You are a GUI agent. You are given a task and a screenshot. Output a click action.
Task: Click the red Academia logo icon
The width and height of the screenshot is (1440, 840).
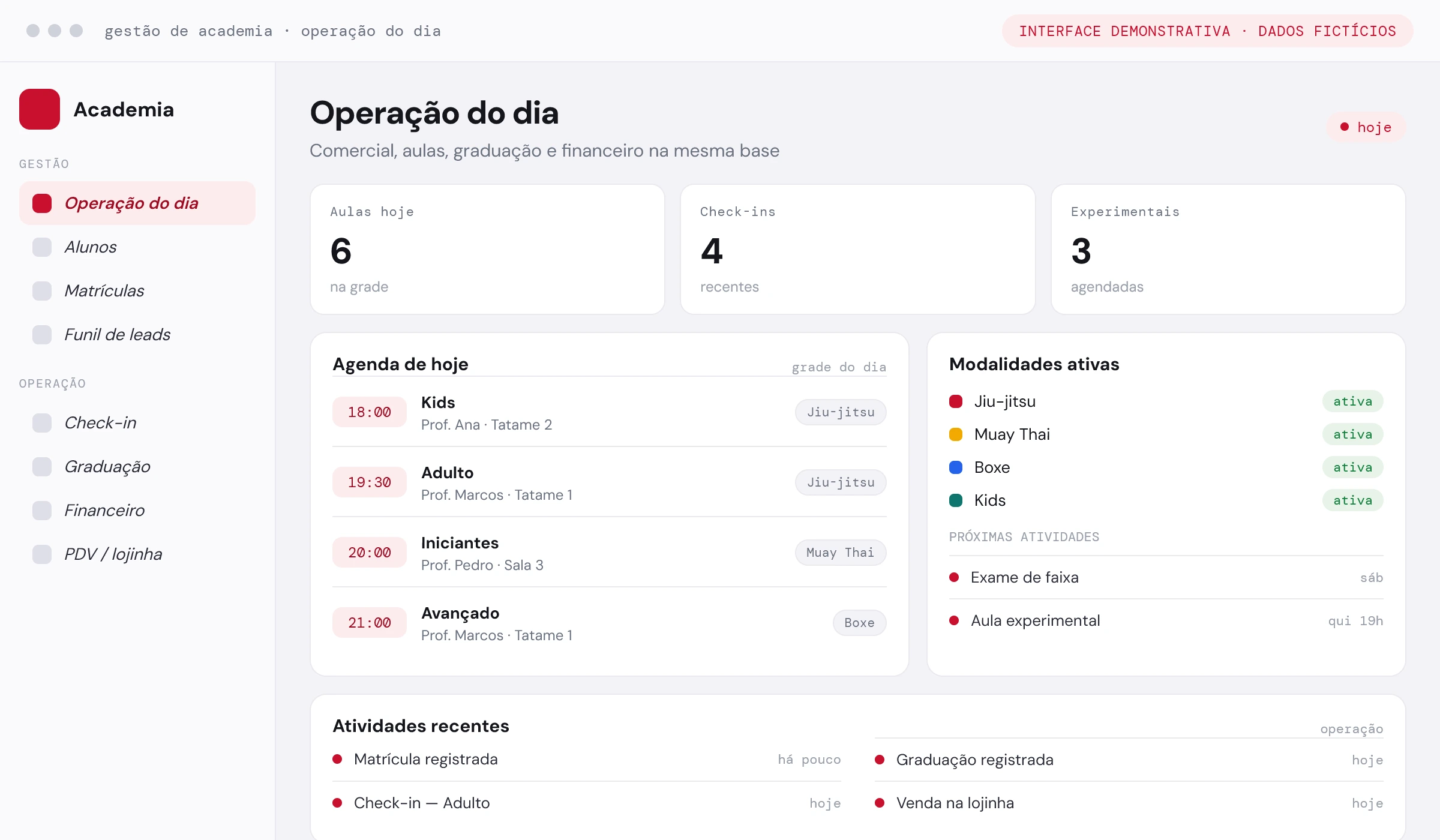[40, 109]
